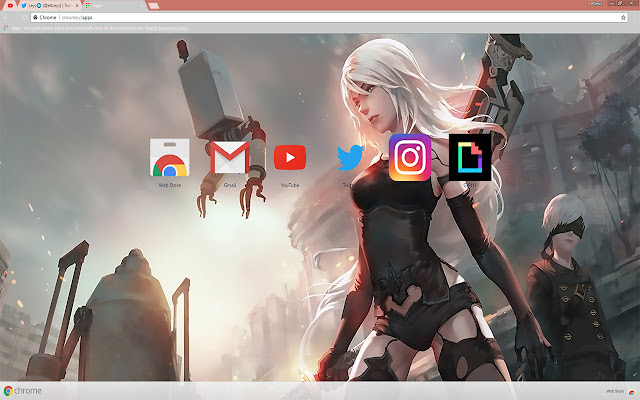This screenshot has height=400, width=640.
Task: Click the YouTube label under icon
Action: click(290, 185)
